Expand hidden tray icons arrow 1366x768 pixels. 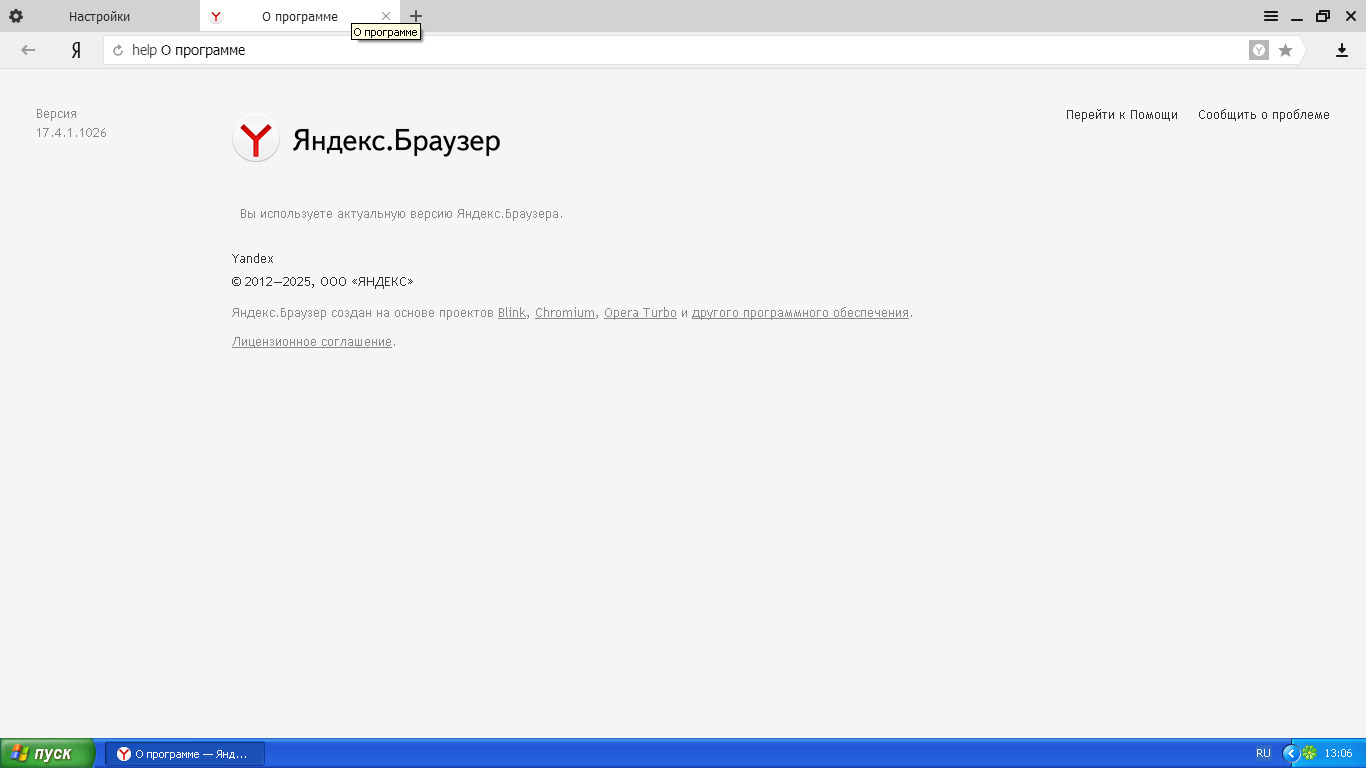[1290, 753]
